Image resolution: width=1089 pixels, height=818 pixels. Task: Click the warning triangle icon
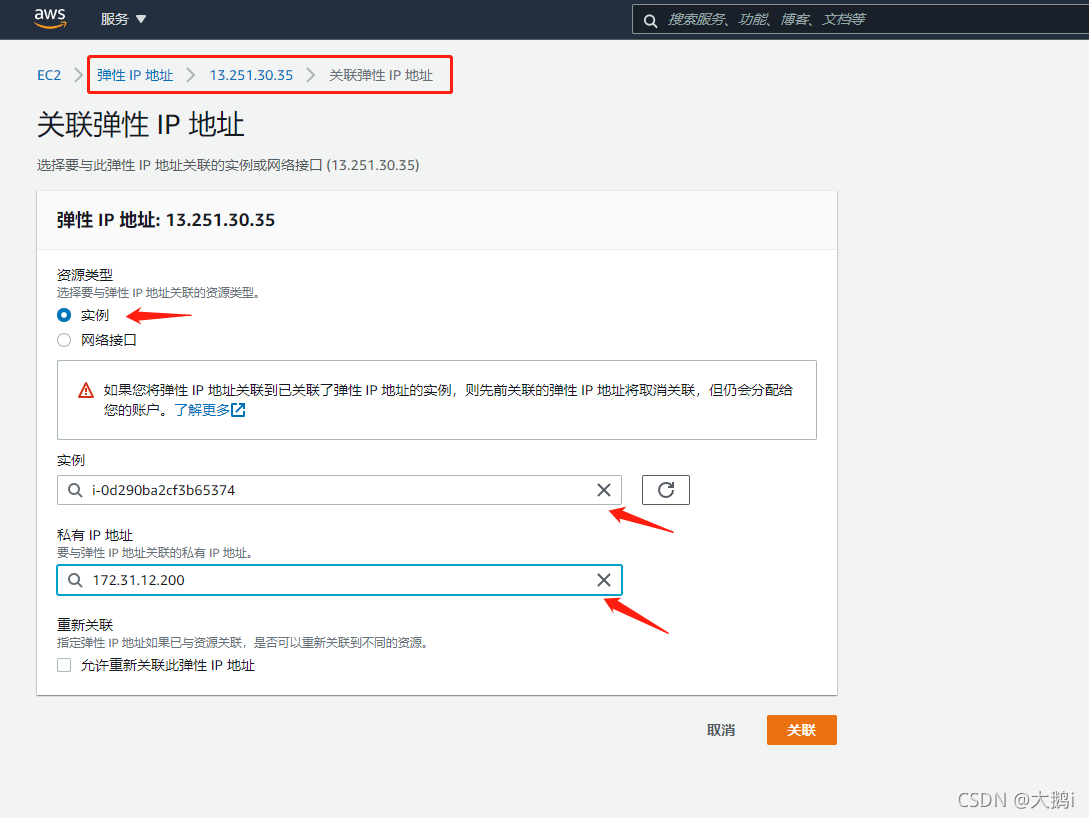(86, 390)
